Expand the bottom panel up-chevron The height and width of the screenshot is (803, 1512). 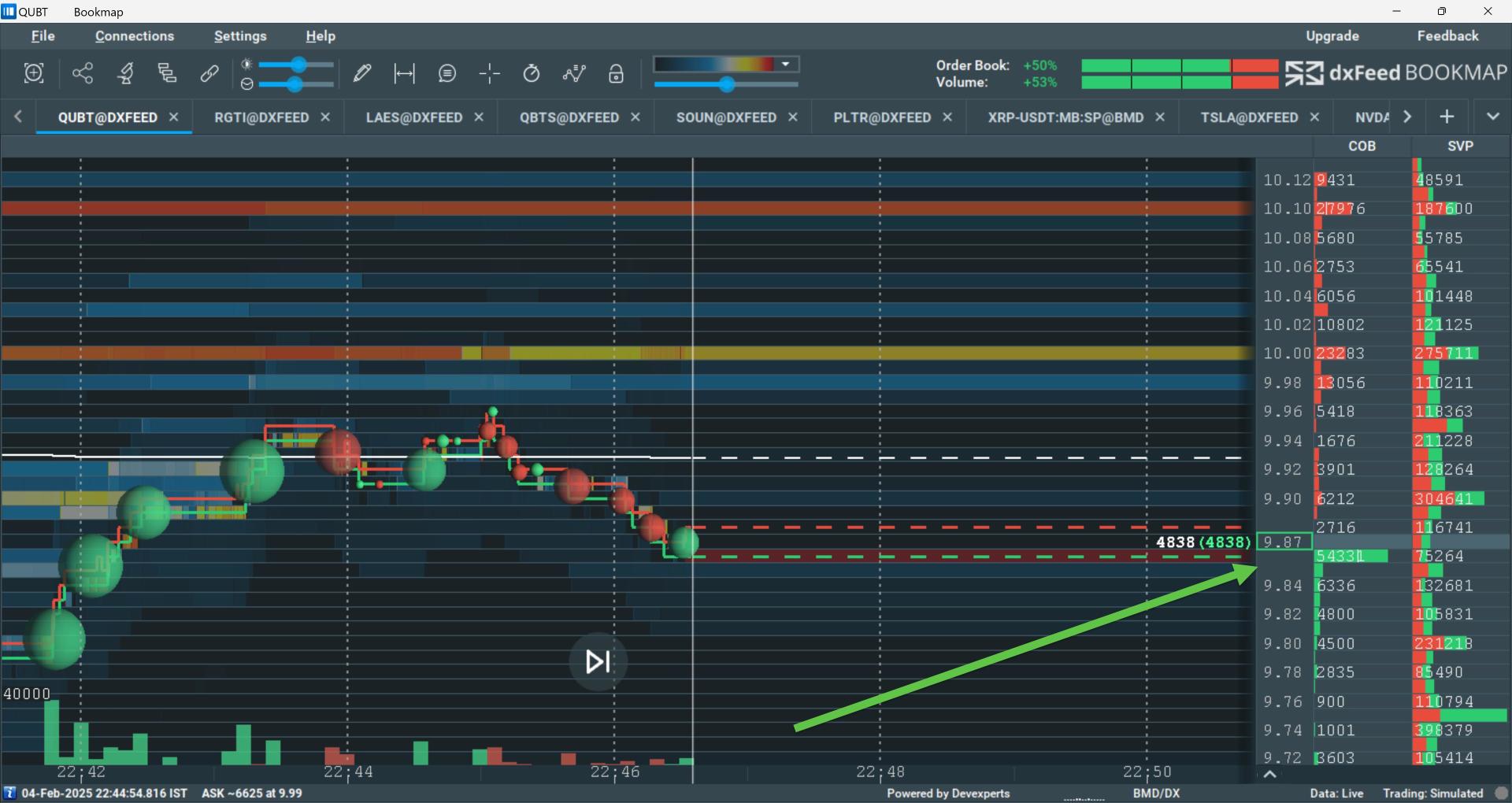coord(1269,775)
